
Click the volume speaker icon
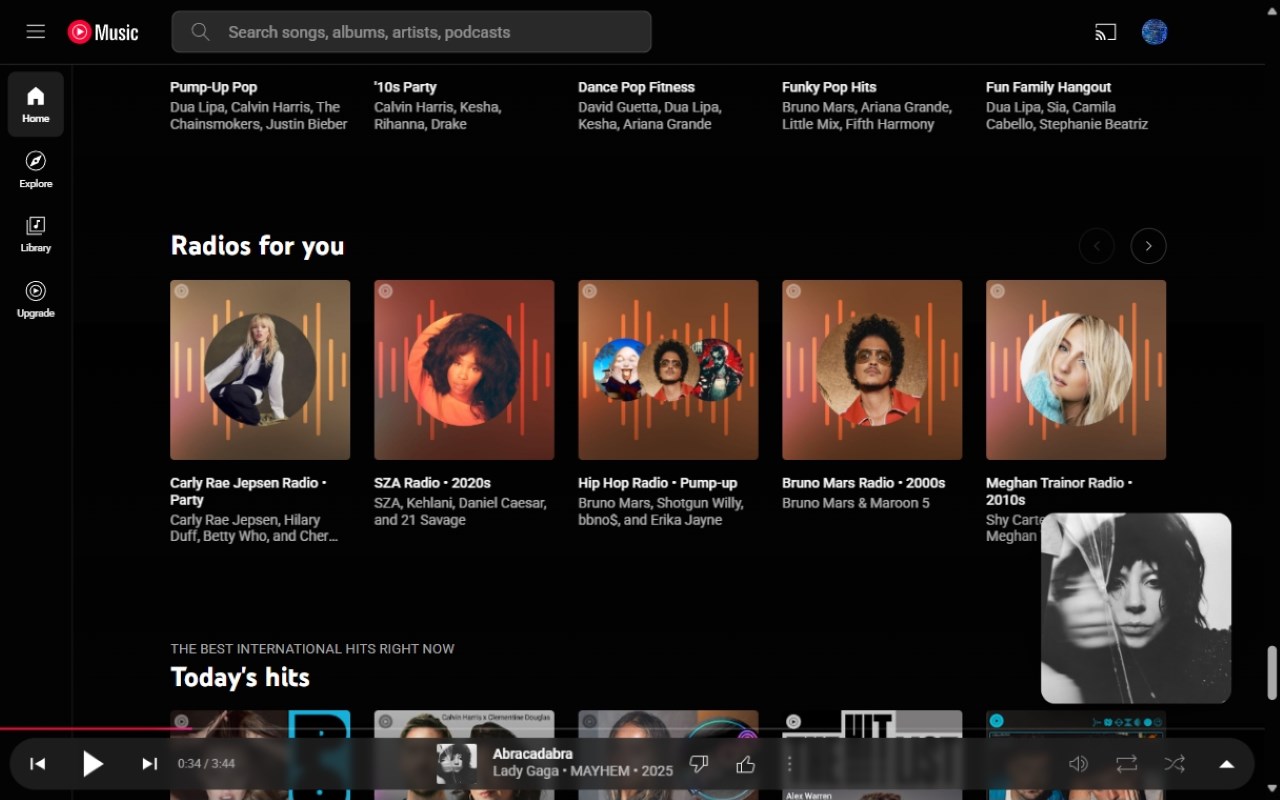[1078, 764]
